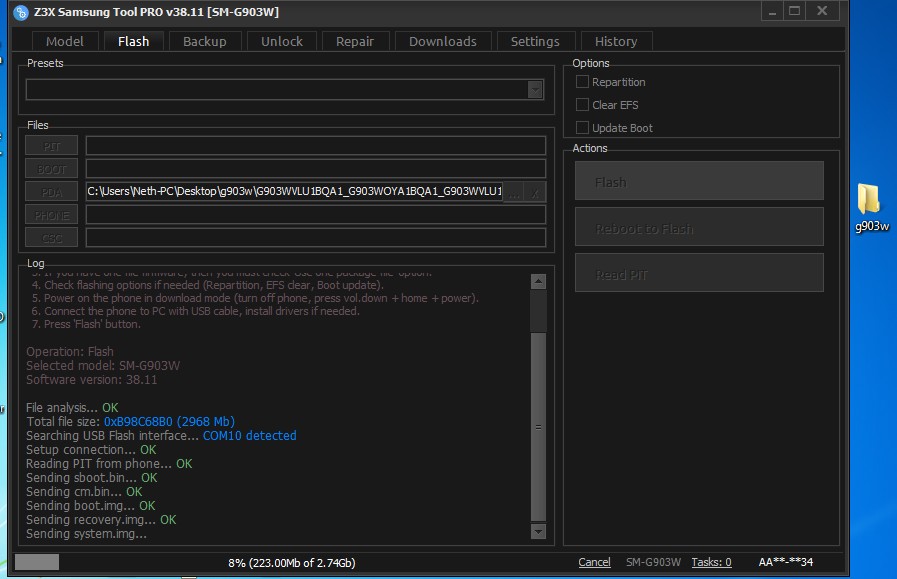Viewport: 897px width, 579px height.
Task: Click 'Sending boot.img... OK' log line
Action: click(90, 506)
